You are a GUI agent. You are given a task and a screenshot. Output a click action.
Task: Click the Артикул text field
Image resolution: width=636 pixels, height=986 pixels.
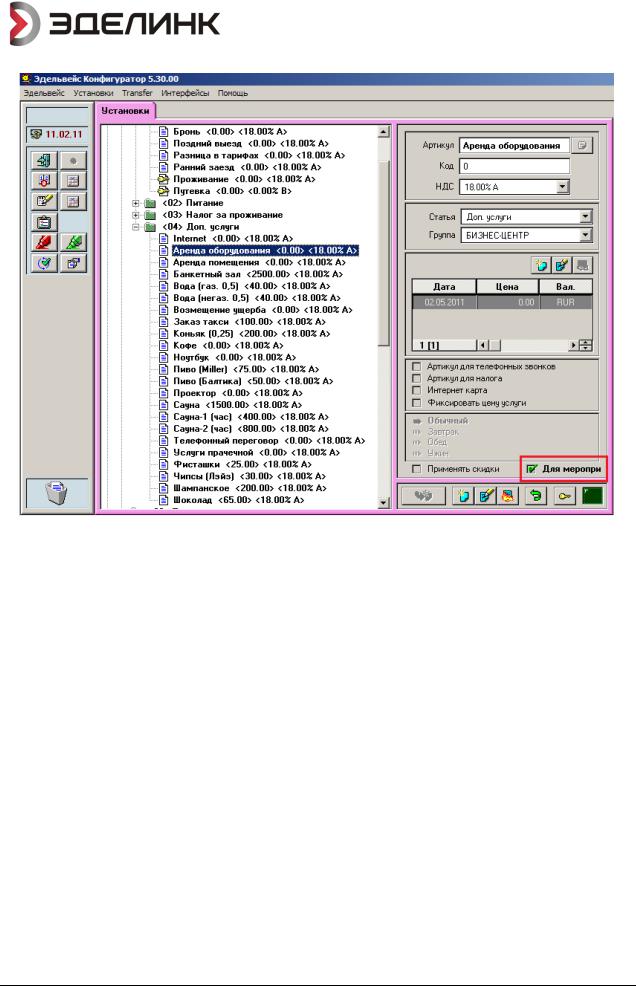click(x=514, y=145)
